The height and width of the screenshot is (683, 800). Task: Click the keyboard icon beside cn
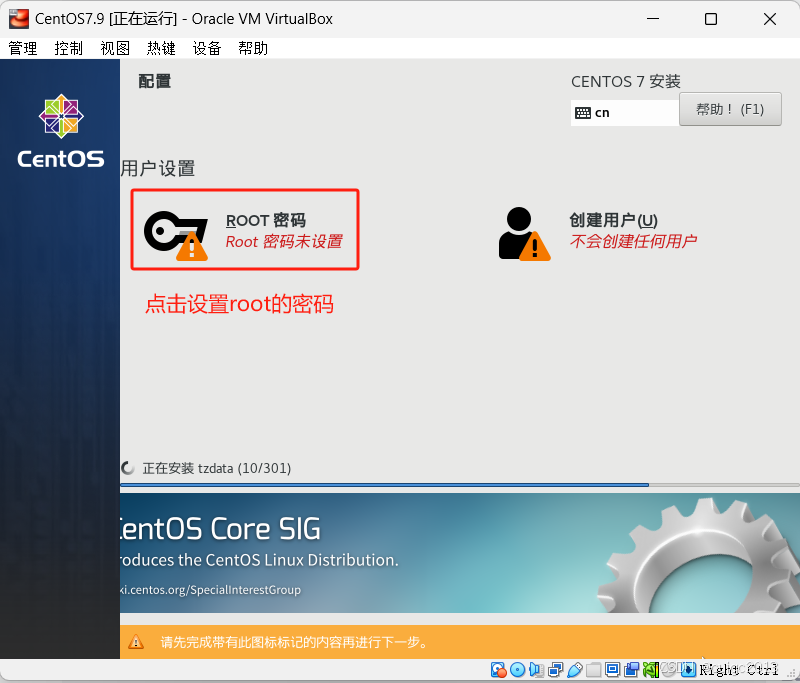583,113
